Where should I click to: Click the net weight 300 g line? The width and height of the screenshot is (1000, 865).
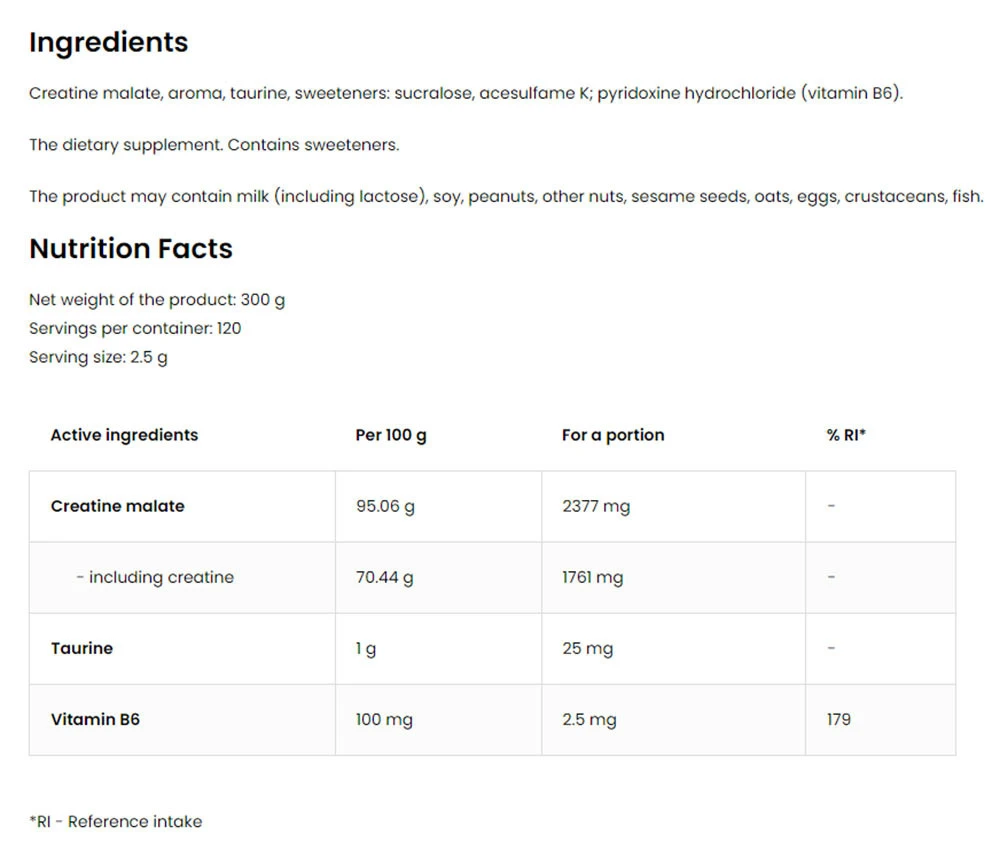(157, 300)
